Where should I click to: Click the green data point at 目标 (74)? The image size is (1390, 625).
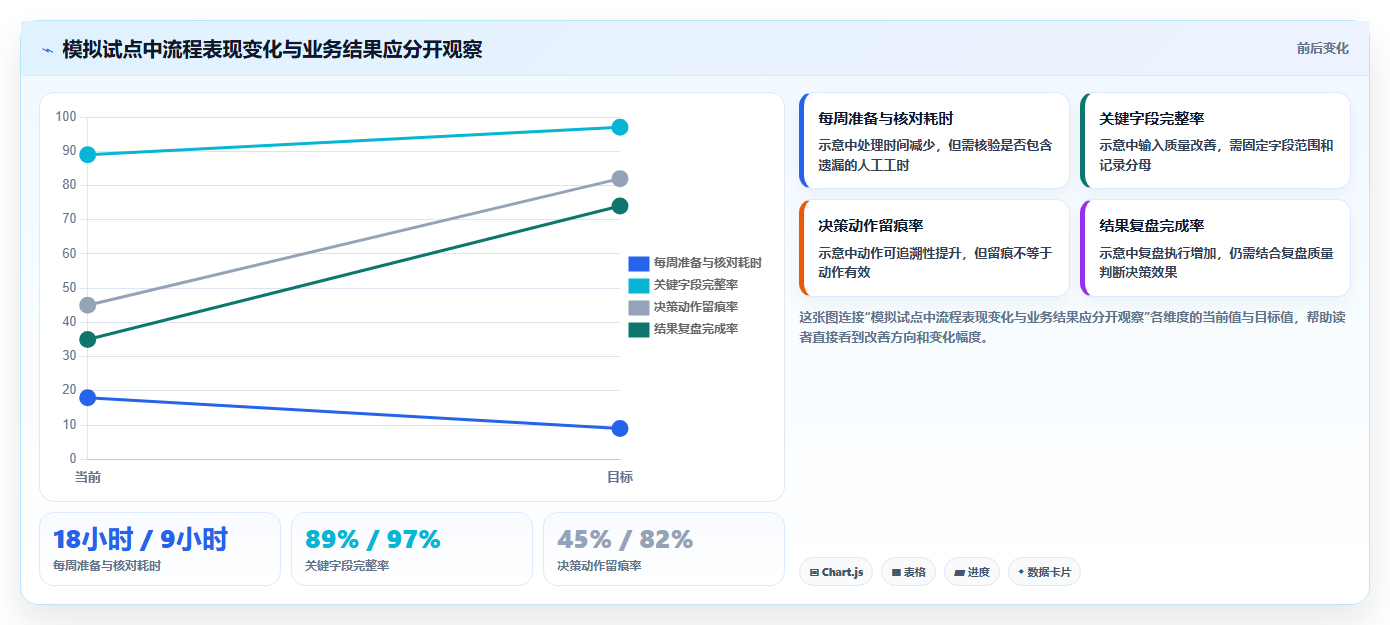click(620, 206)
